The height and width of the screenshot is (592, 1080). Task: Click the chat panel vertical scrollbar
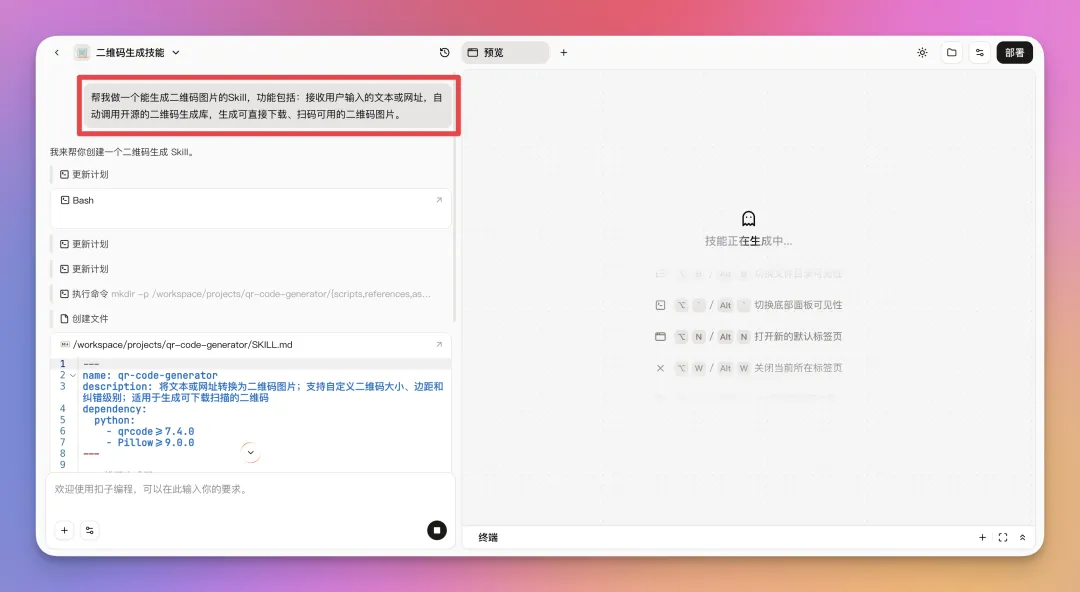click(454, 231)
